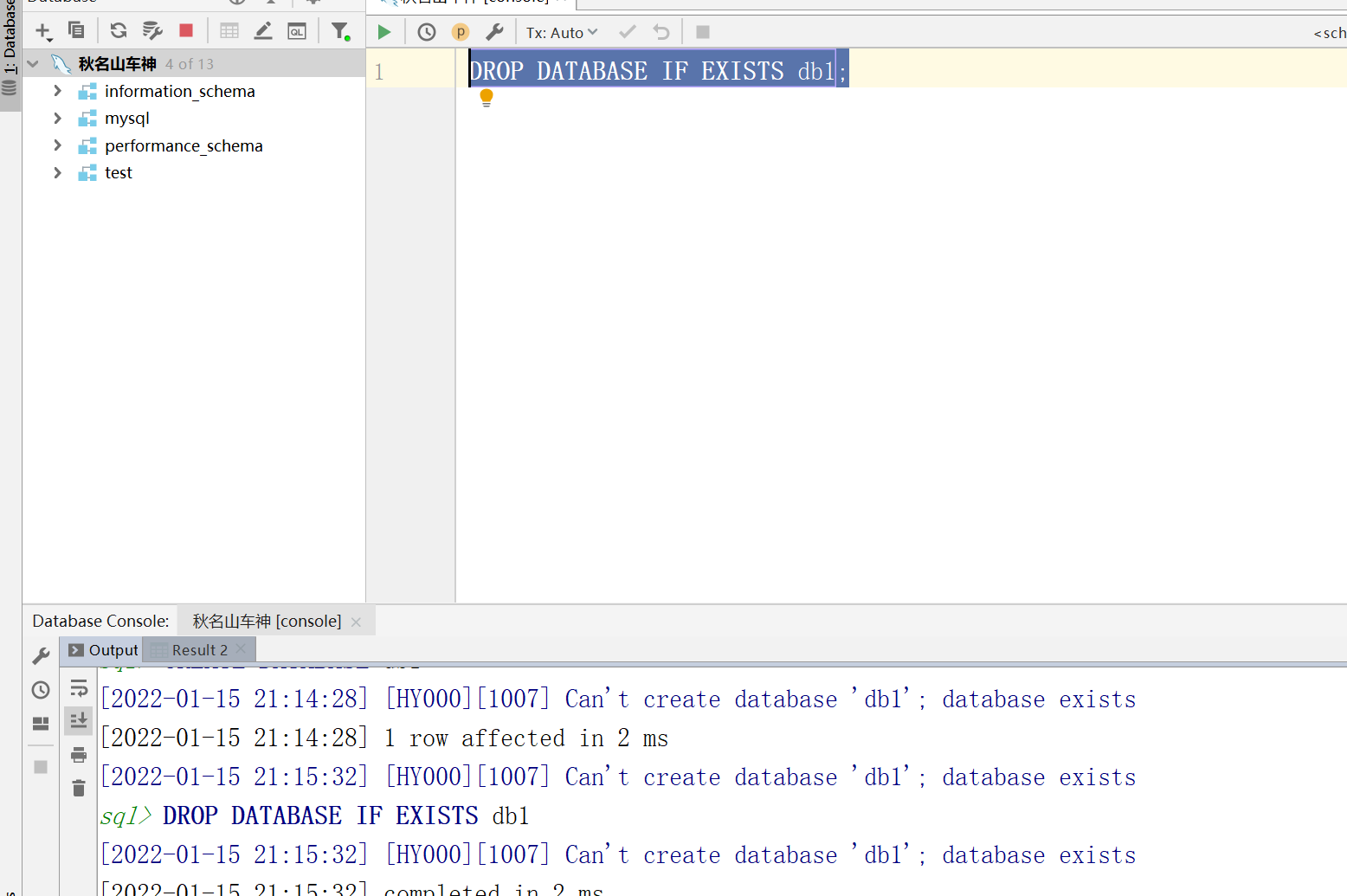Viewport: 1347px width, 896px height.
Task: Open the table editor icon
Action: 229,31
